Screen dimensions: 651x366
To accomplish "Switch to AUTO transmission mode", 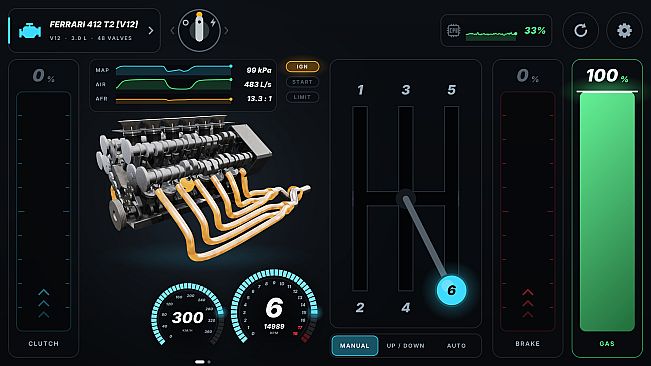I will (x=456, y=346).
